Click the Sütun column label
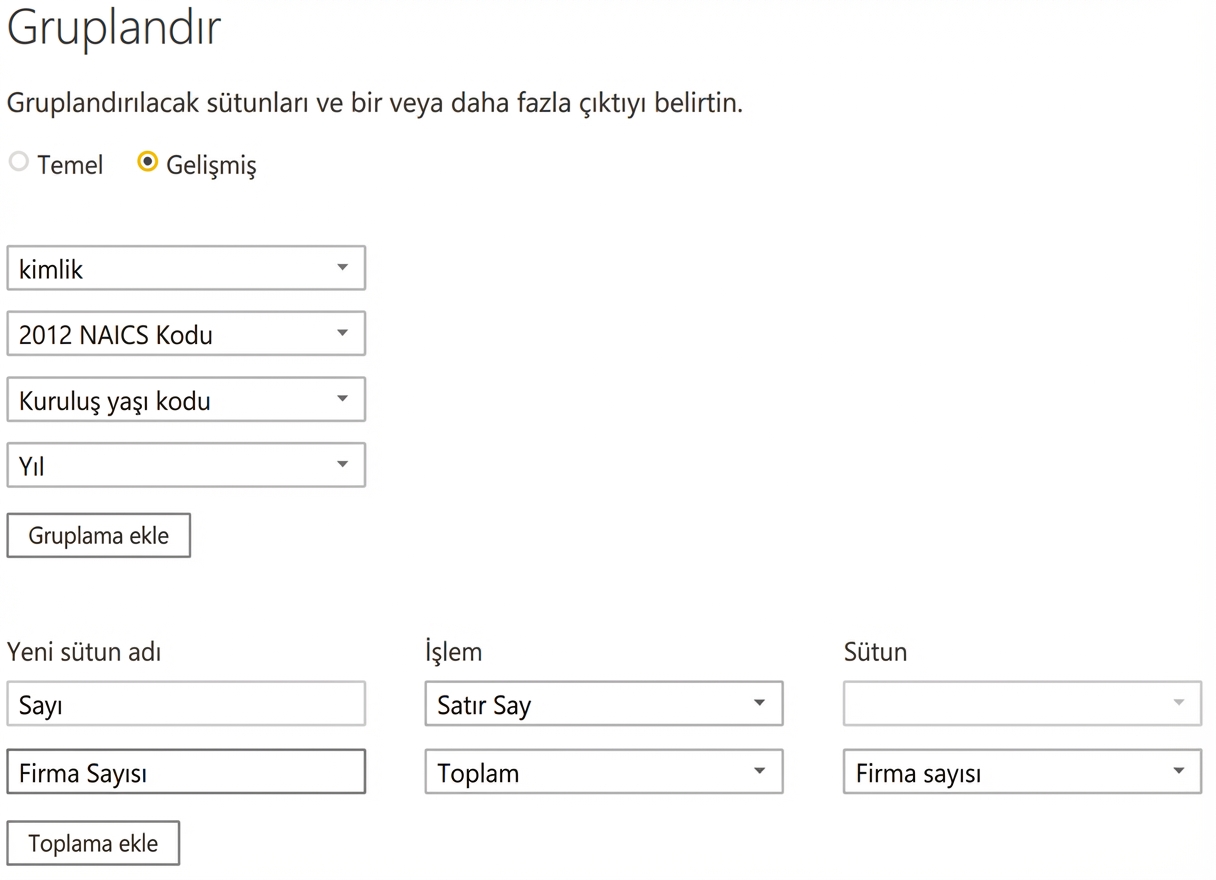 click(875, 652)
